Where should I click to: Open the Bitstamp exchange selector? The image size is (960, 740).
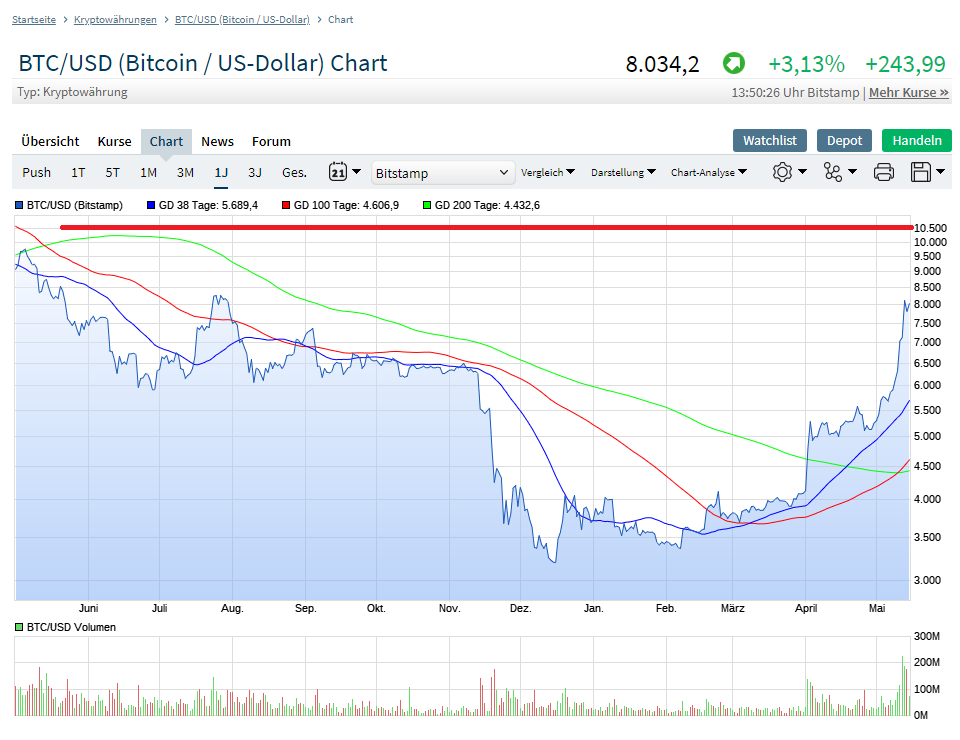tap(442, 172)
